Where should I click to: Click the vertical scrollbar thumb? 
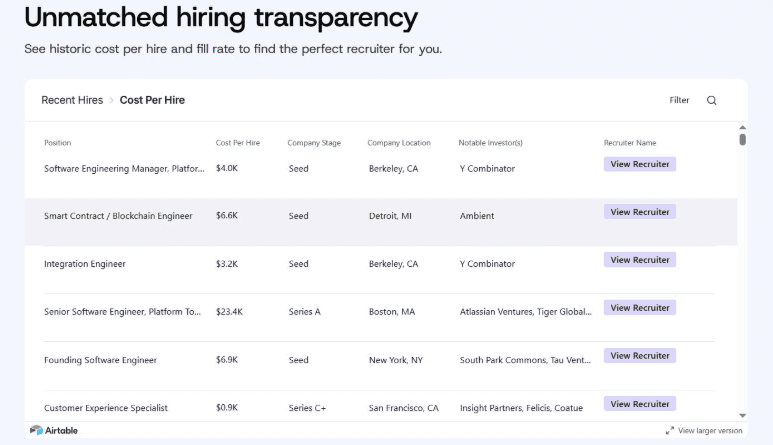(743, 140)
